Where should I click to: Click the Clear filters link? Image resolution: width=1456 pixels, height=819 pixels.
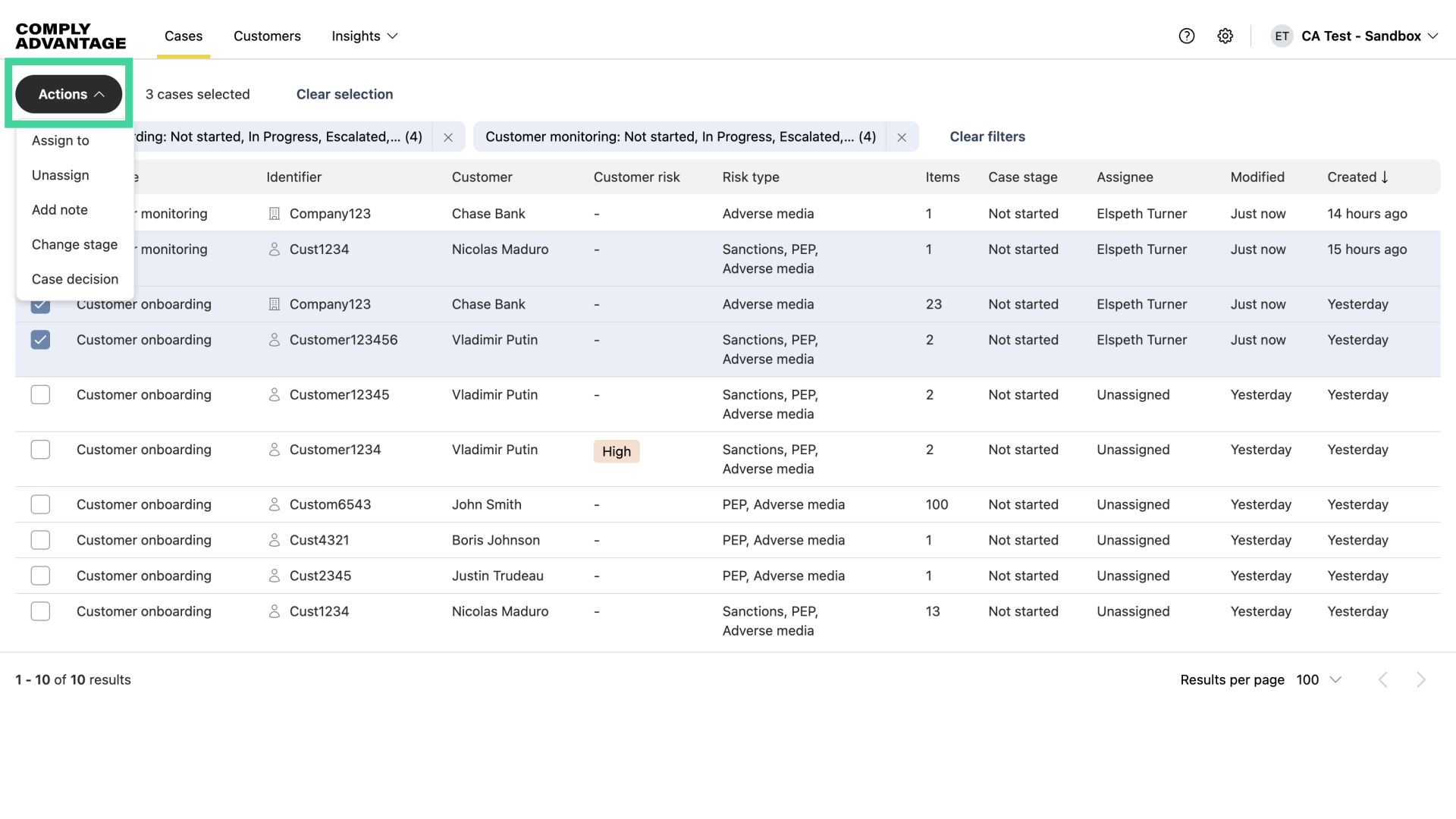point(987,136)
